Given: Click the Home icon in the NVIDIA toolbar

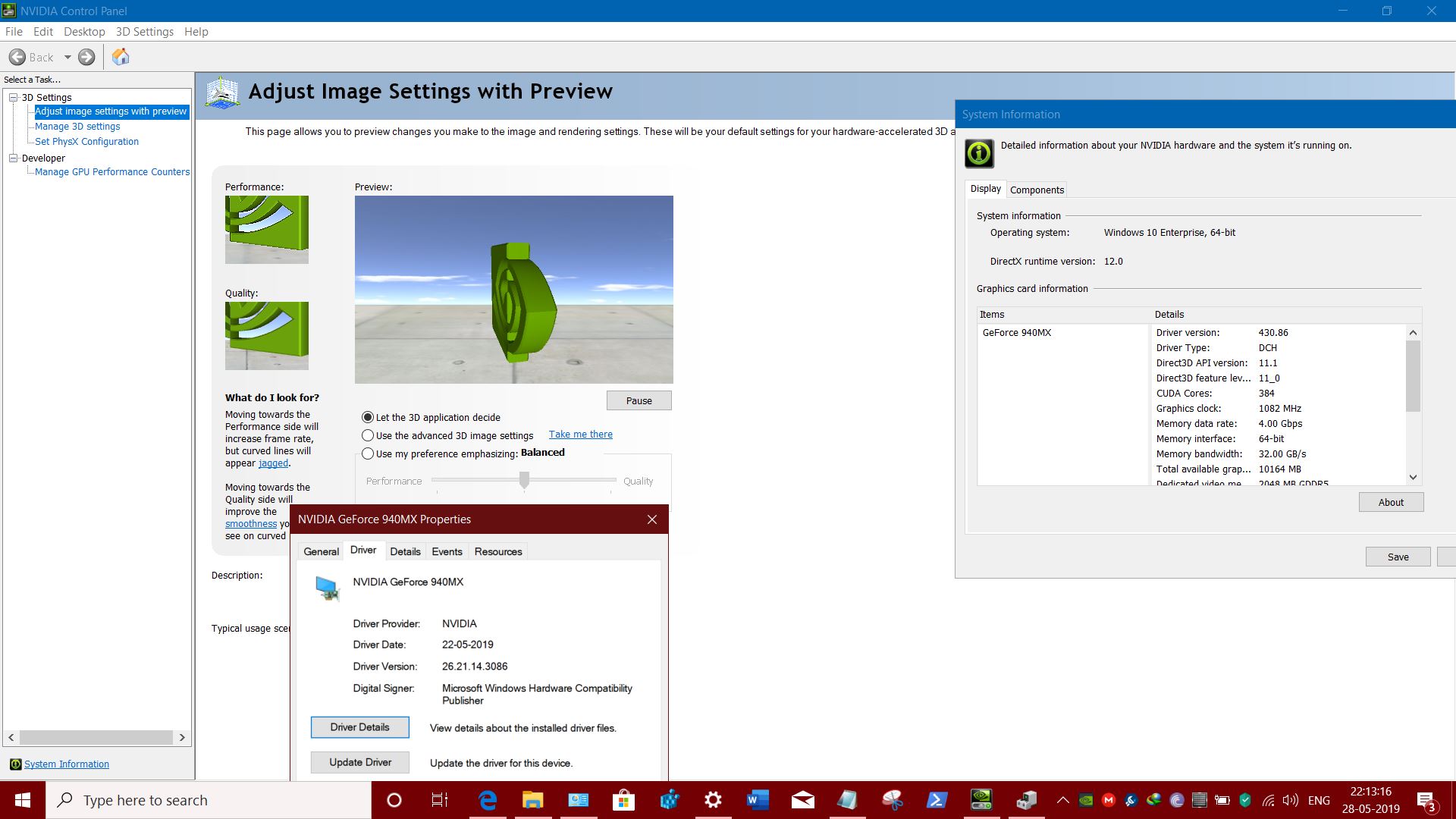Looking at the screenshot, I should point(120,57).
